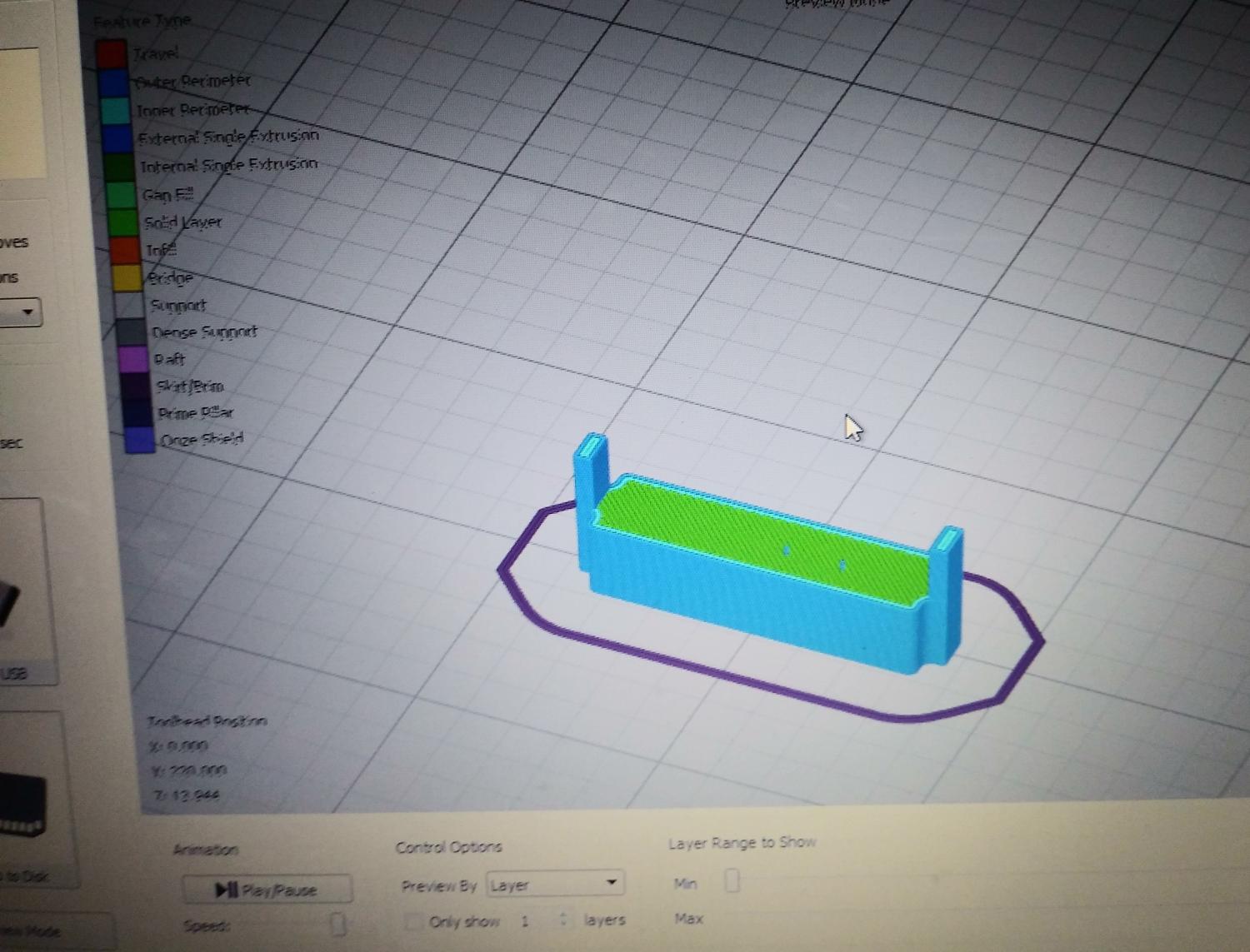Click the Outer Perimeter legend label

(192, 81)
